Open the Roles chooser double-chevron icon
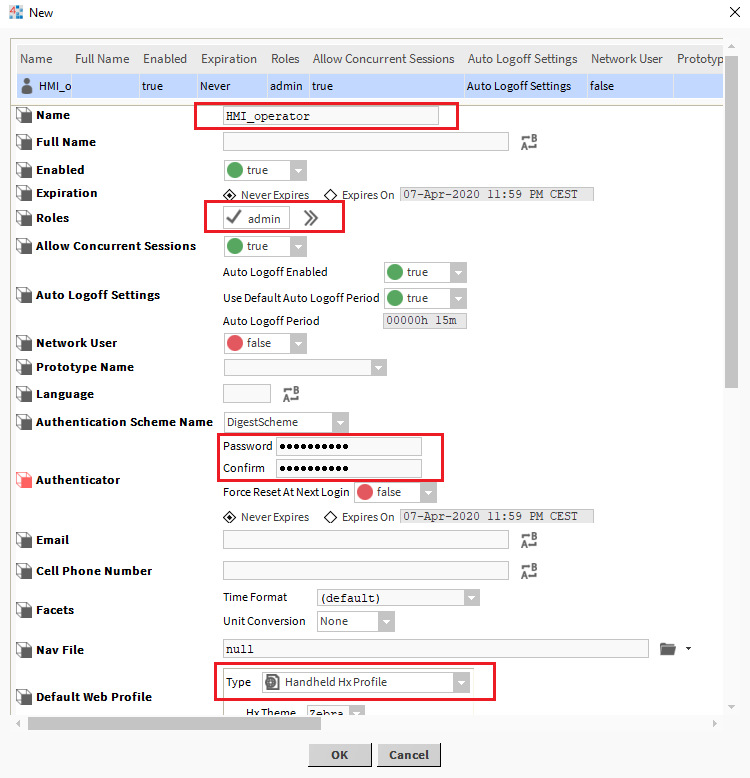 (x=311, y=218)
